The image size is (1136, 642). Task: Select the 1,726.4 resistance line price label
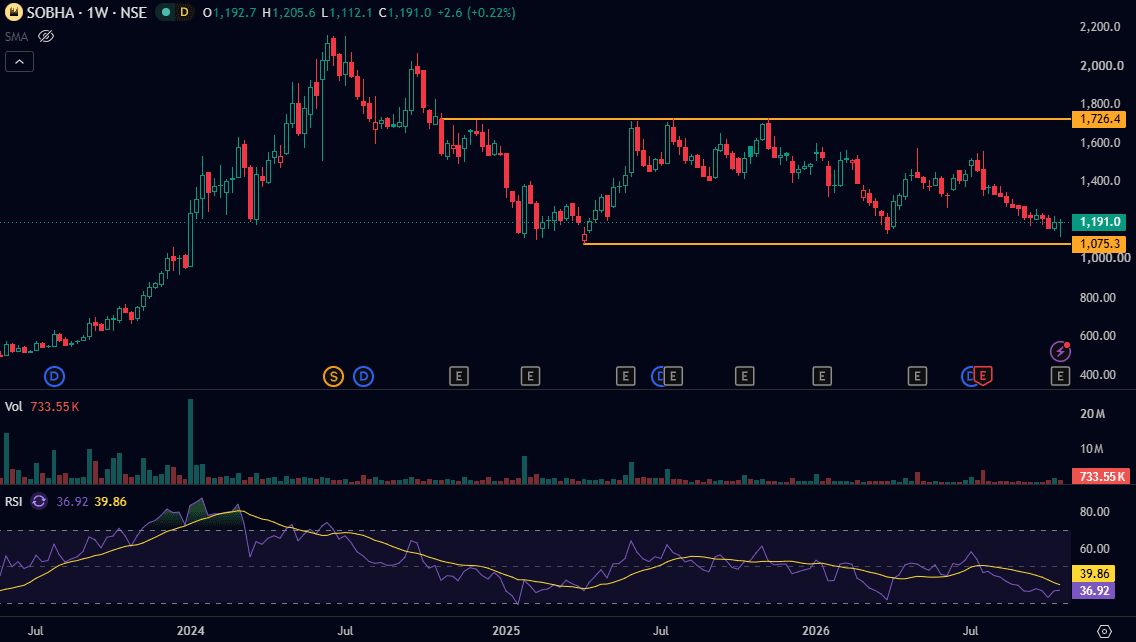pyautogui.click(x=1099, y=120)
